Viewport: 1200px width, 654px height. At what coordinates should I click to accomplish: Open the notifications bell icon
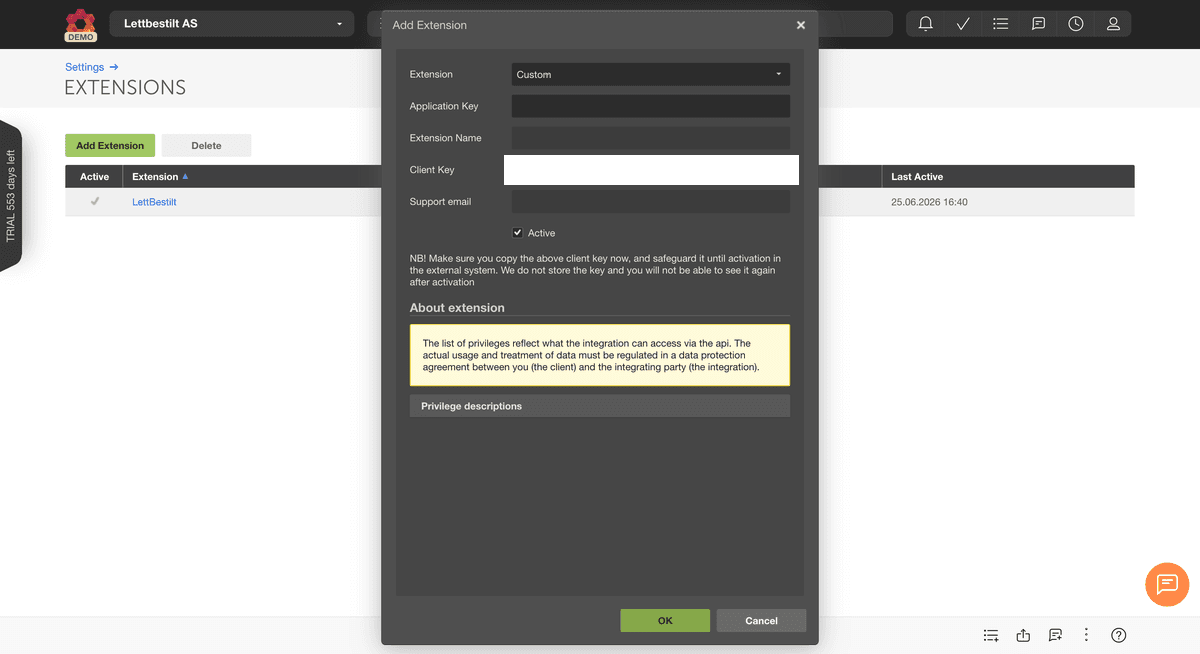point(925,24)
